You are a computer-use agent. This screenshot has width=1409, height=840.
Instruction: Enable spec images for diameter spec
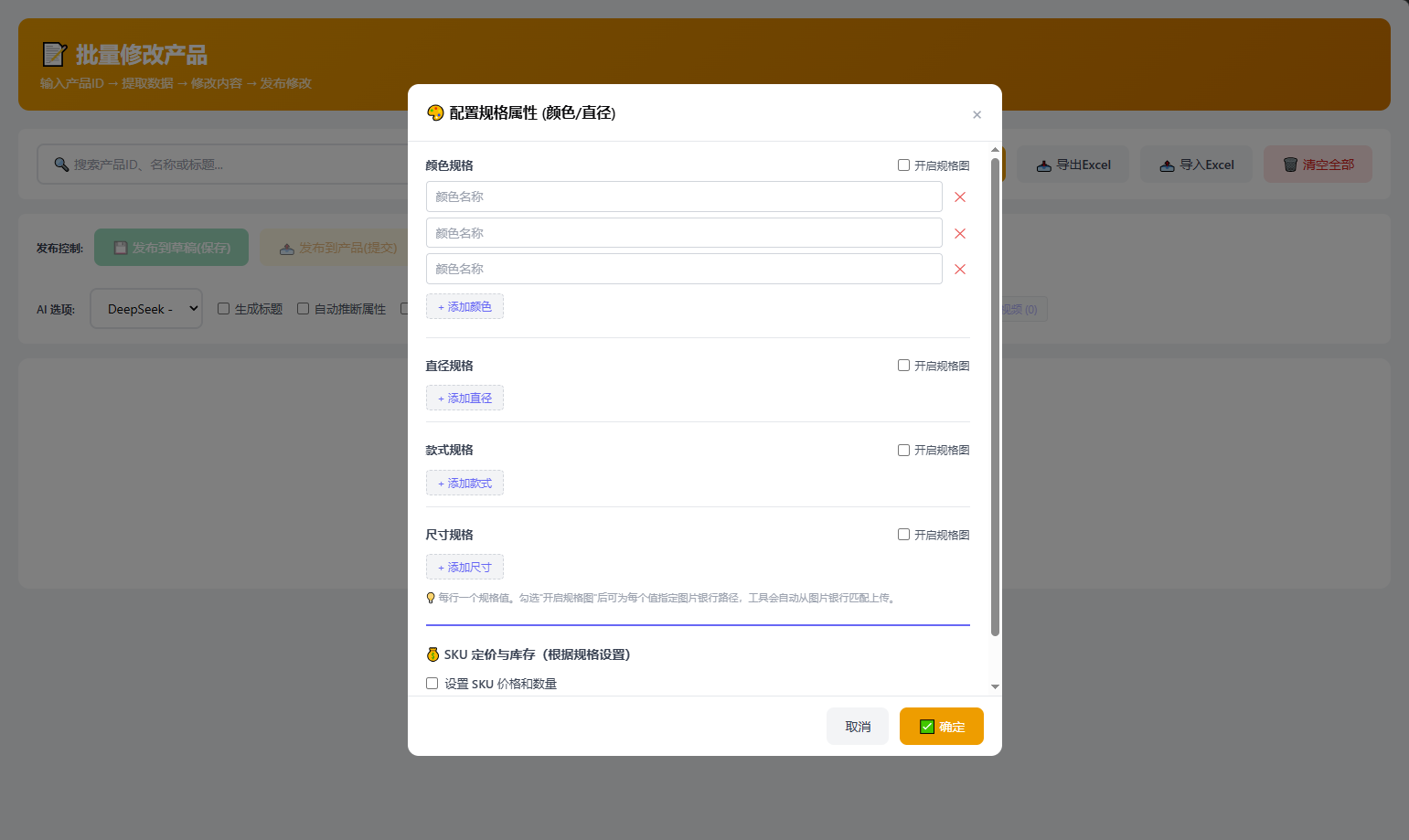[903, 366]
